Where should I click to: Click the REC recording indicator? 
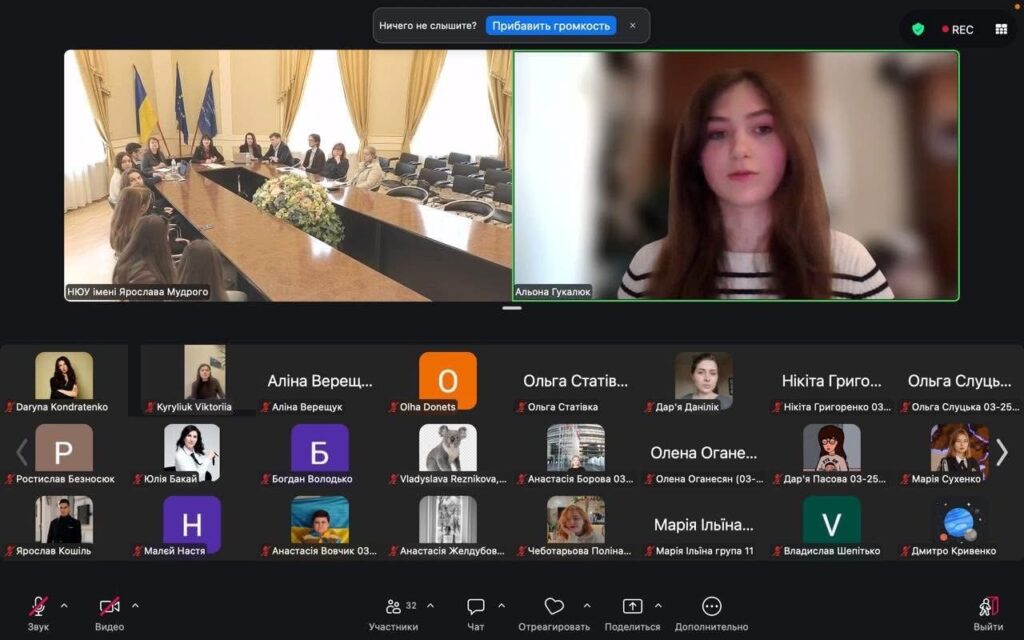(957, 29)
